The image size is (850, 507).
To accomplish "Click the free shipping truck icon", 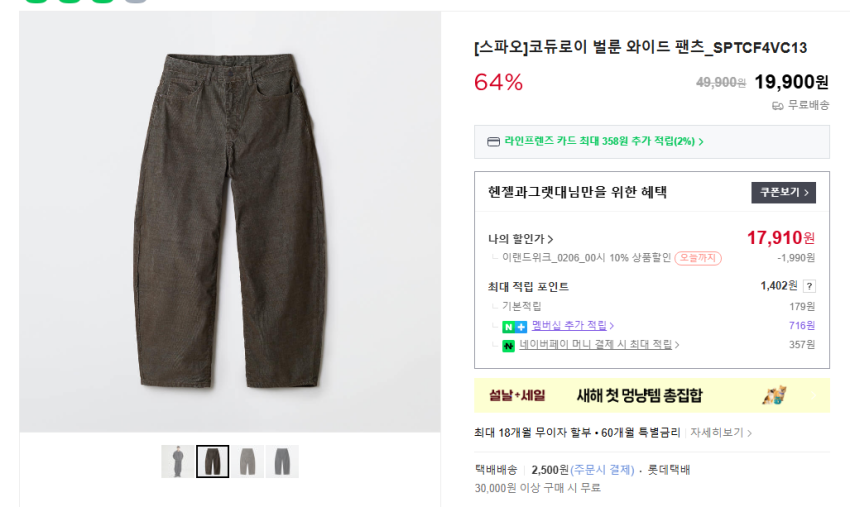I will 777,105.
